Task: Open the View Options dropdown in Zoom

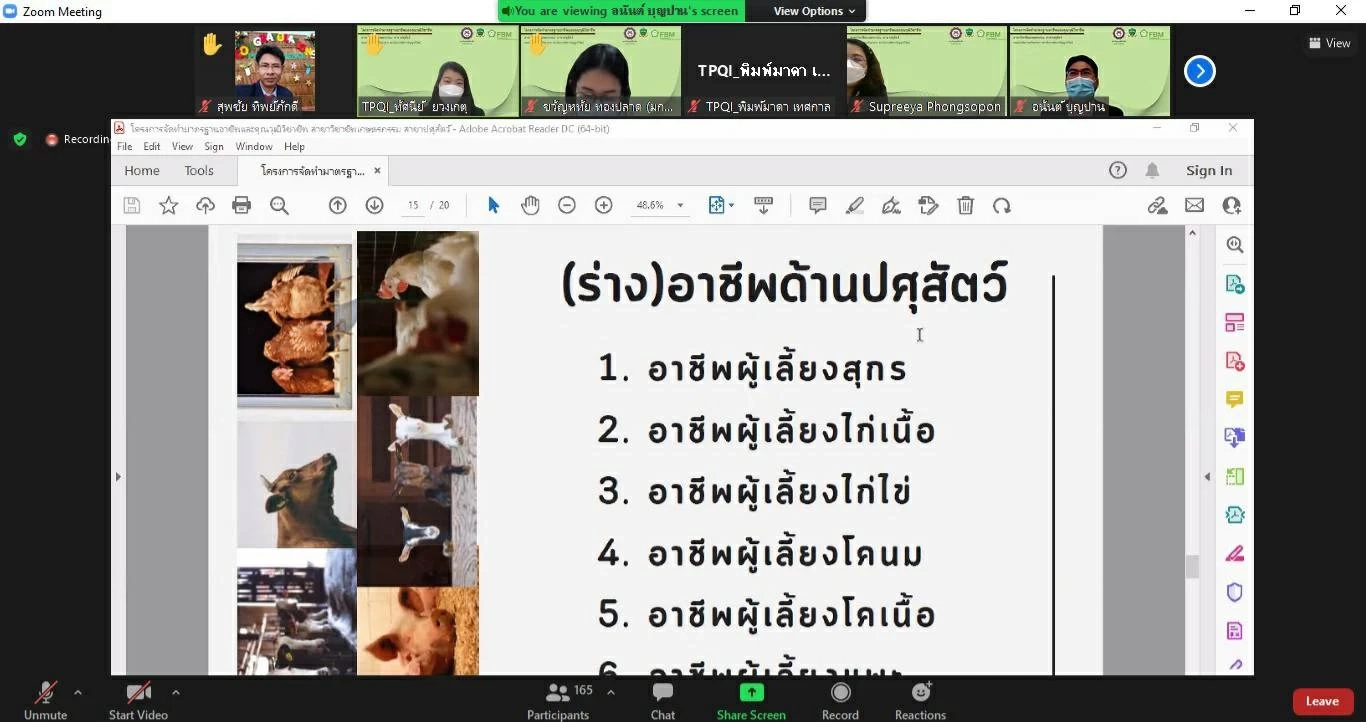Action: [x=808, y=10]
